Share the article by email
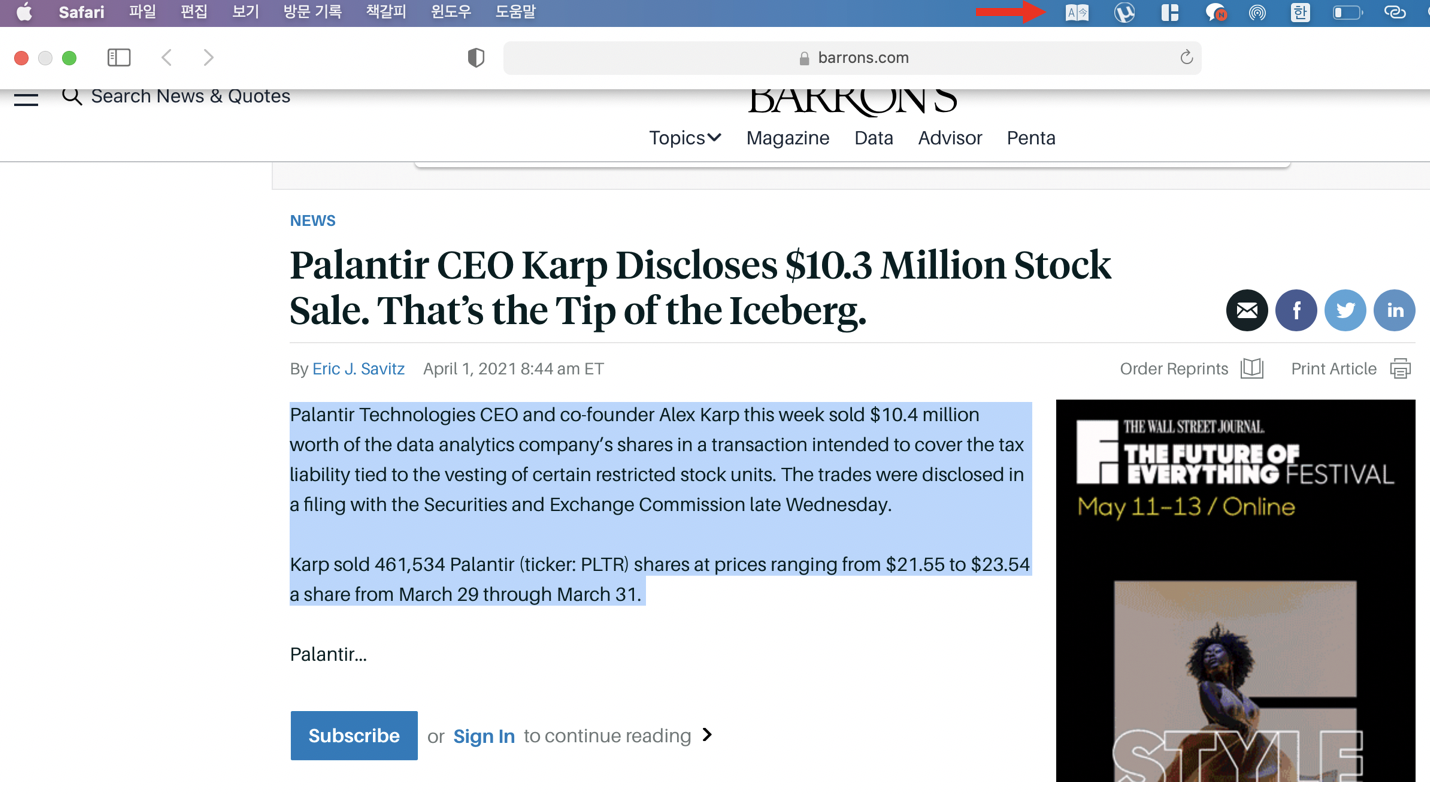Screen dimensions: 1430x794 [x=1247, y=311]
